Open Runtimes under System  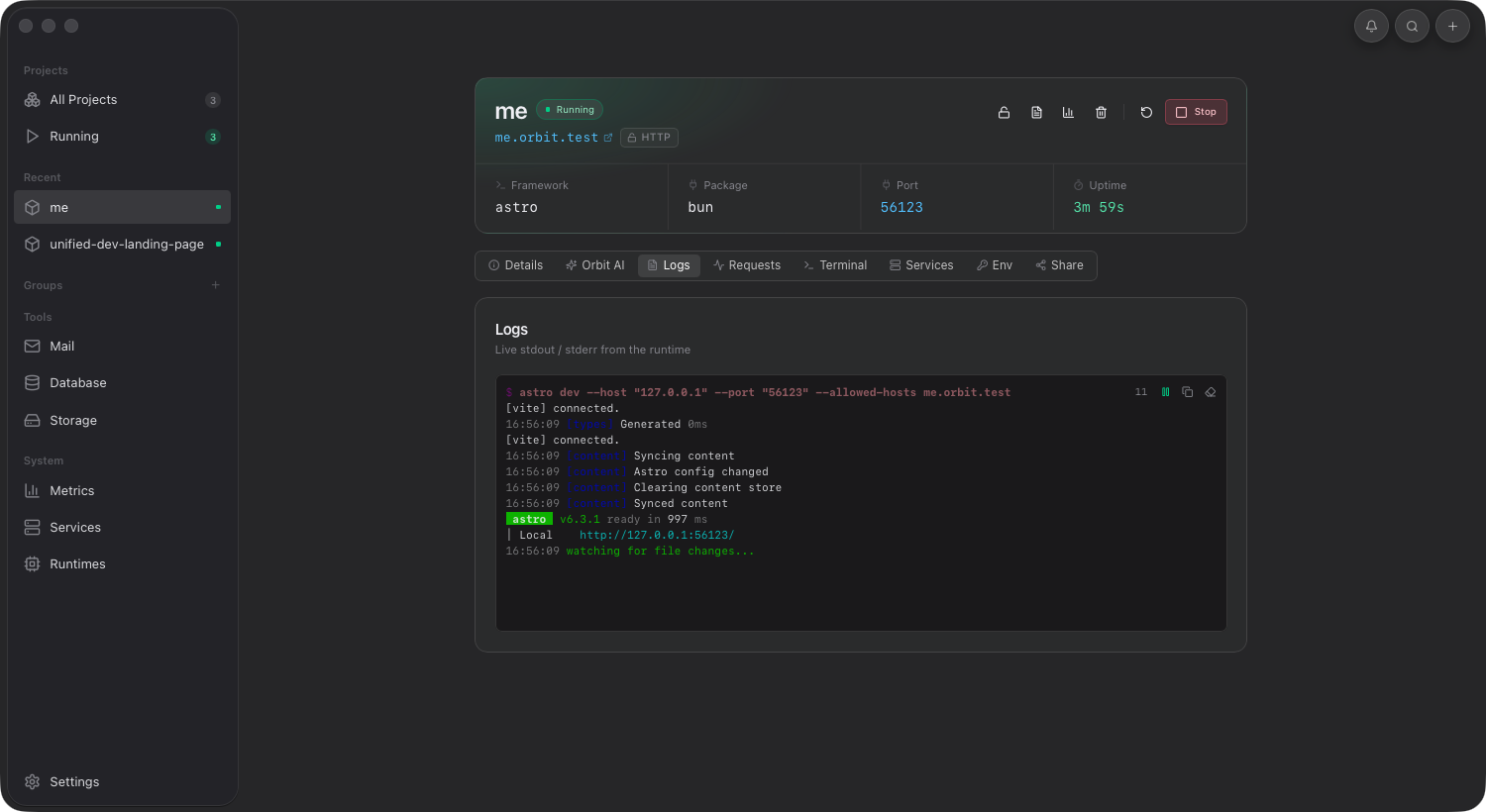(122, 564)
